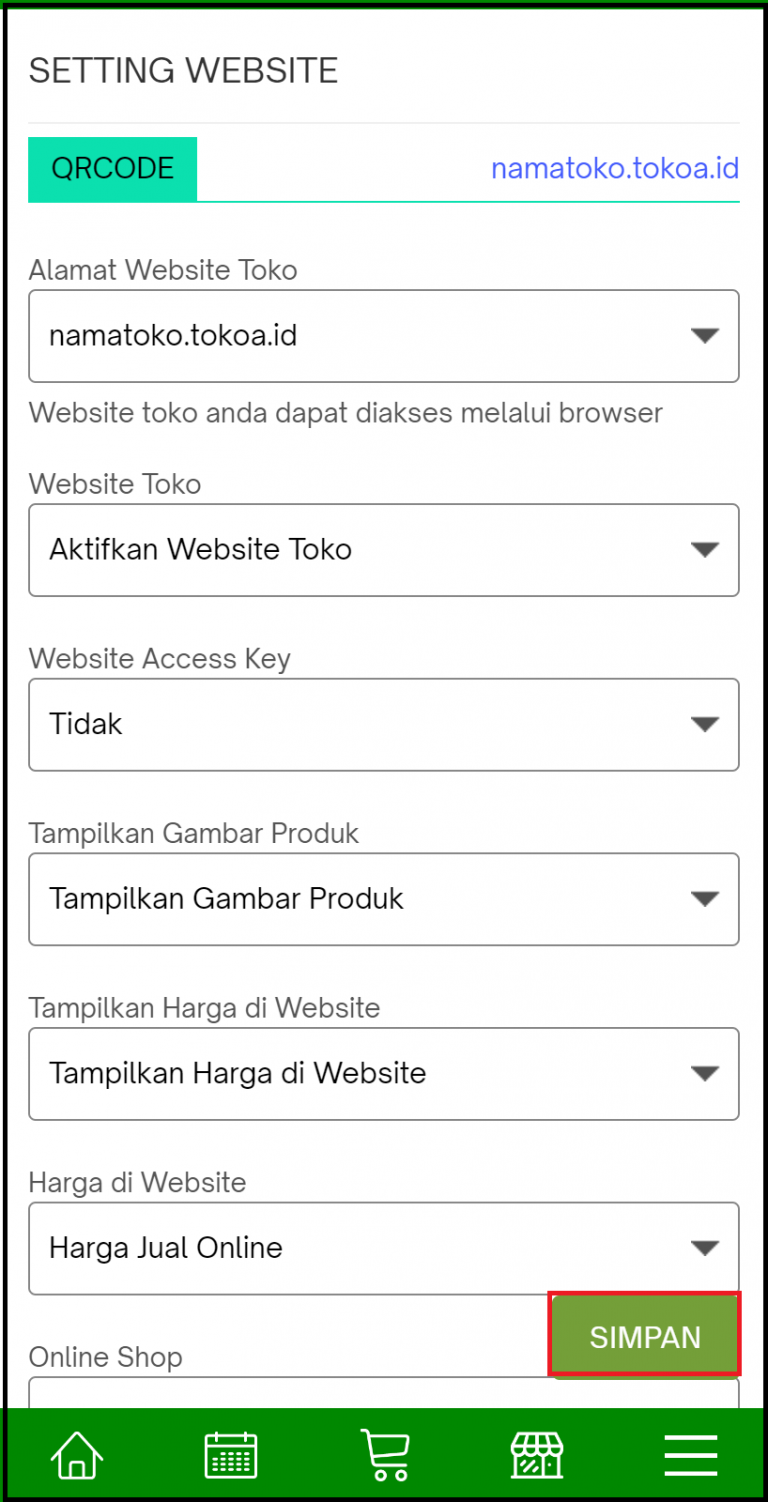Expand the Harga di Website dropdown
This screenshot has width=768, height=1502.
[x=384, y=1248]
